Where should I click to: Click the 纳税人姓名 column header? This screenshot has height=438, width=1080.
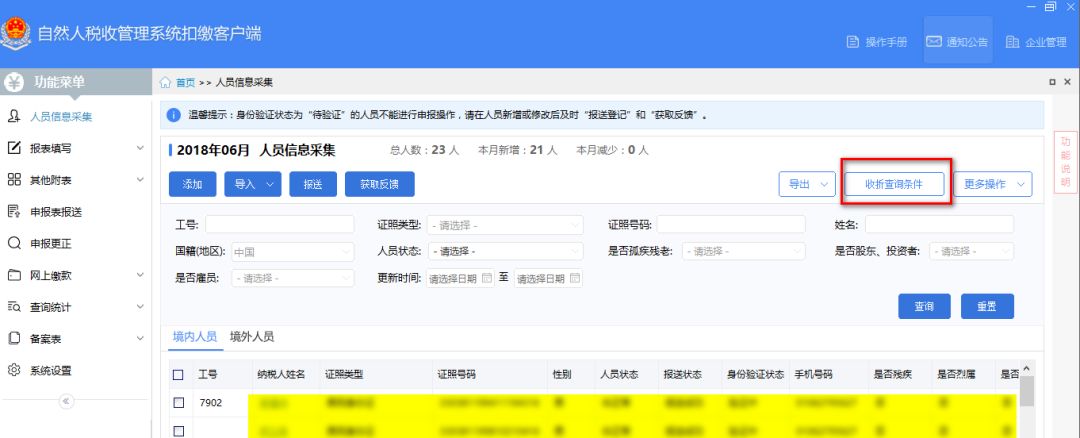click(282, 375)
